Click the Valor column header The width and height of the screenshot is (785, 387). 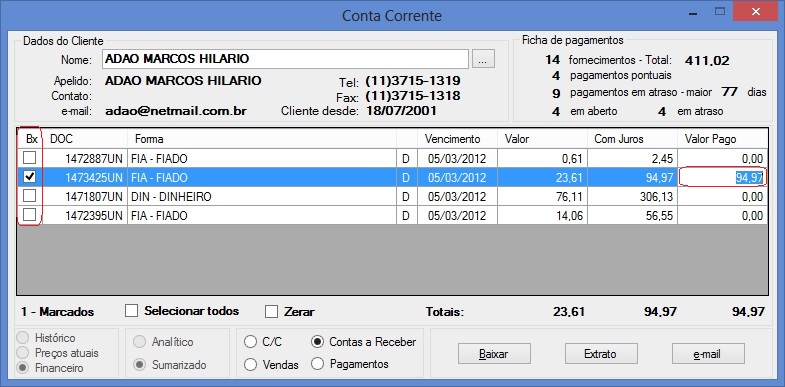542,139
